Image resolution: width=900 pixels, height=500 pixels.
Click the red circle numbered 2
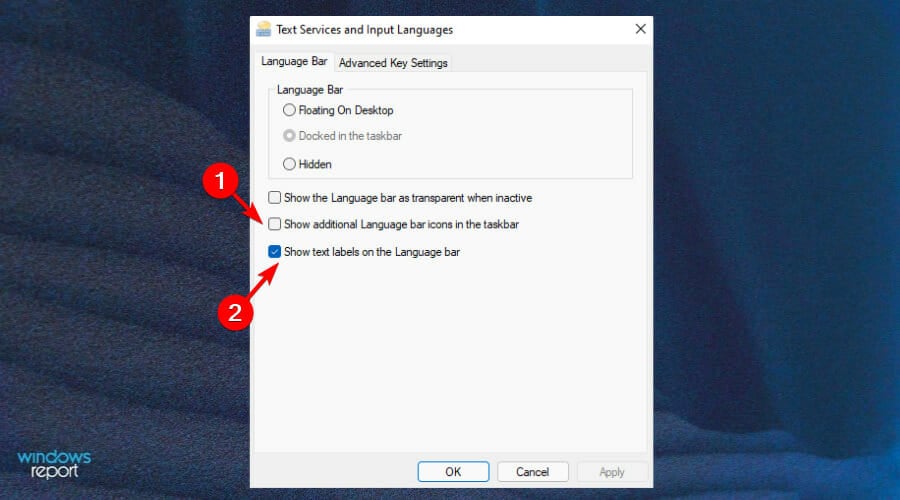click(235, 313)
